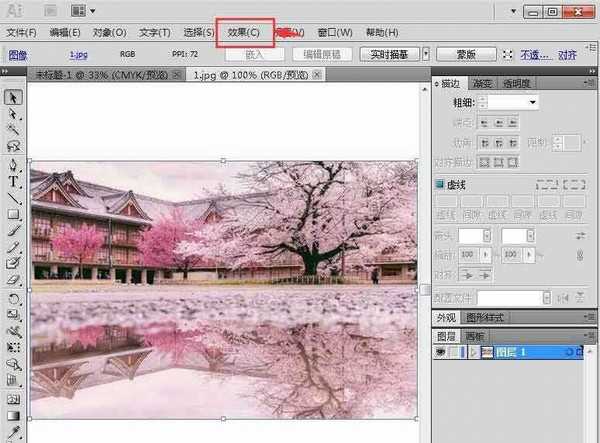Viewport: 600px width, 443px height.
Task: Select the Selection tool arrow in toolbox
Action: coord(15,97)
